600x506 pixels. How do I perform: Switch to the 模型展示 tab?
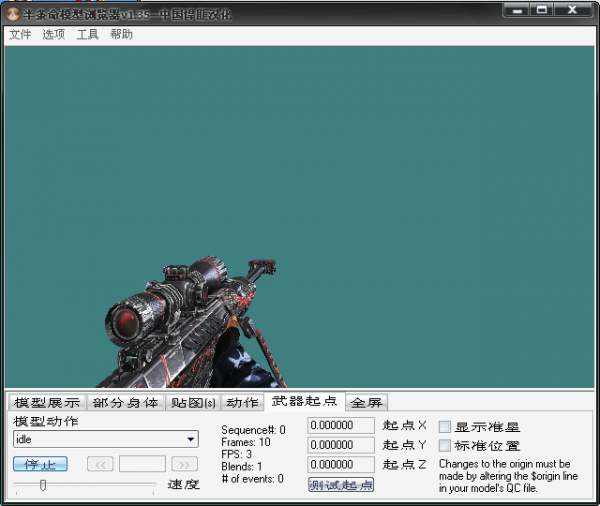tap(47, 403)
